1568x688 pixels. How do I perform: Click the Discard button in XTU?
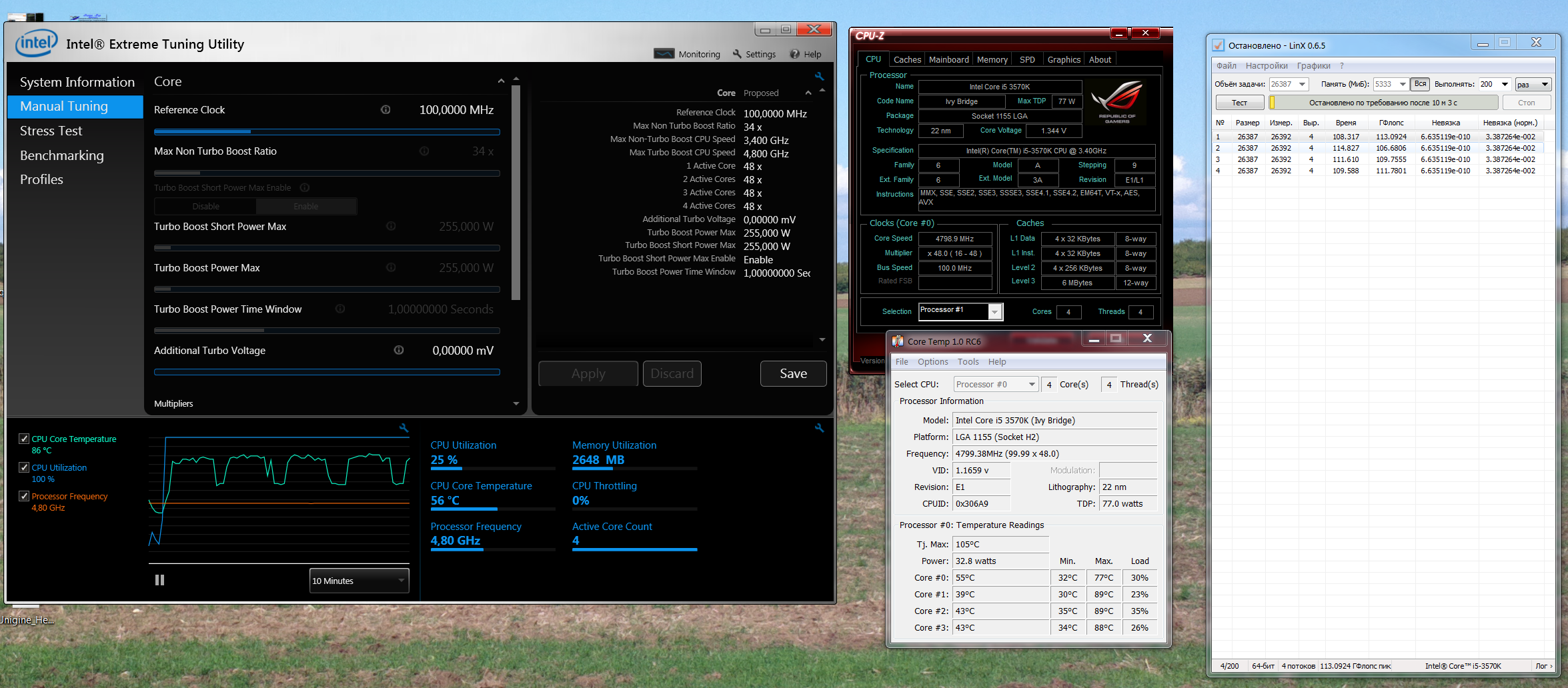pyautogui.click(x=672, y=373)
